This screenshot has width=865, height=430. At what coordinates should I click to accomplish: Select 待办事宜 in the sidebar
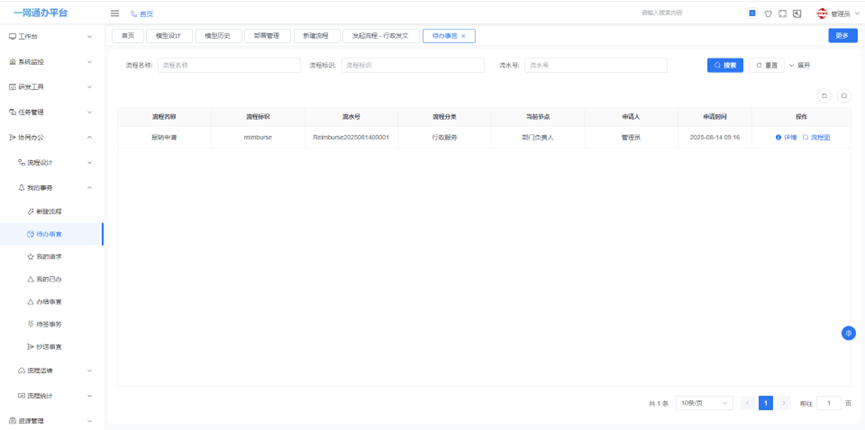point(51,234)
